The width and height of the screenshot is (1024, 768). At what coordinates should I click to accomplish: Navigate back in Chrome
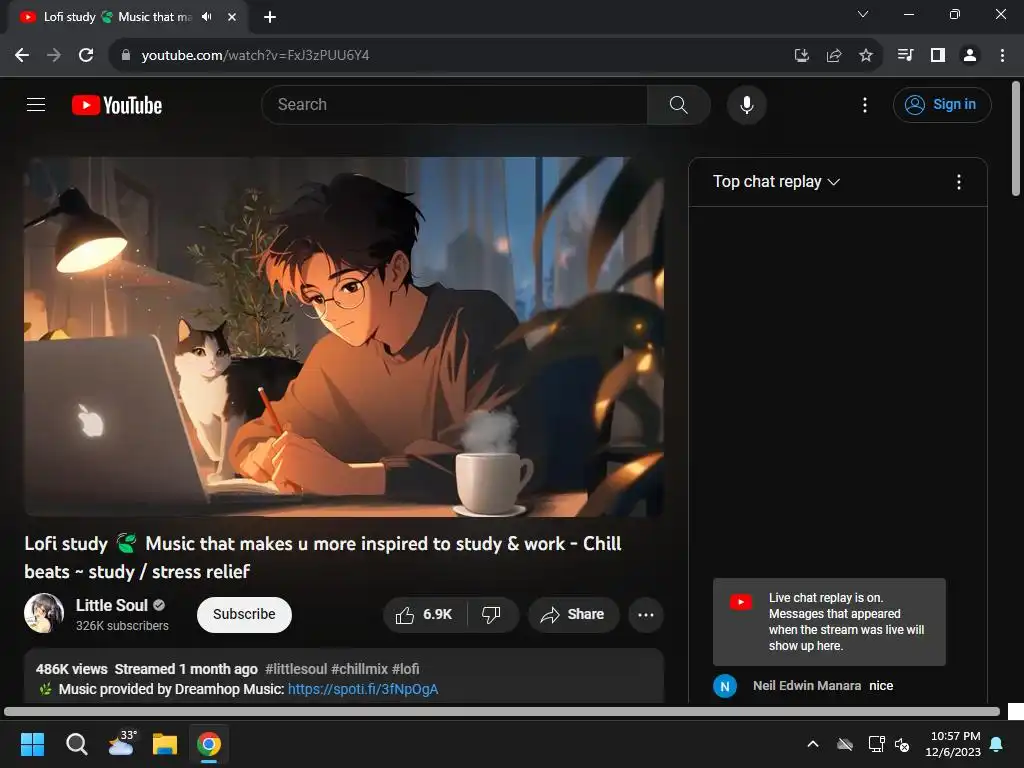pos(22,55)
